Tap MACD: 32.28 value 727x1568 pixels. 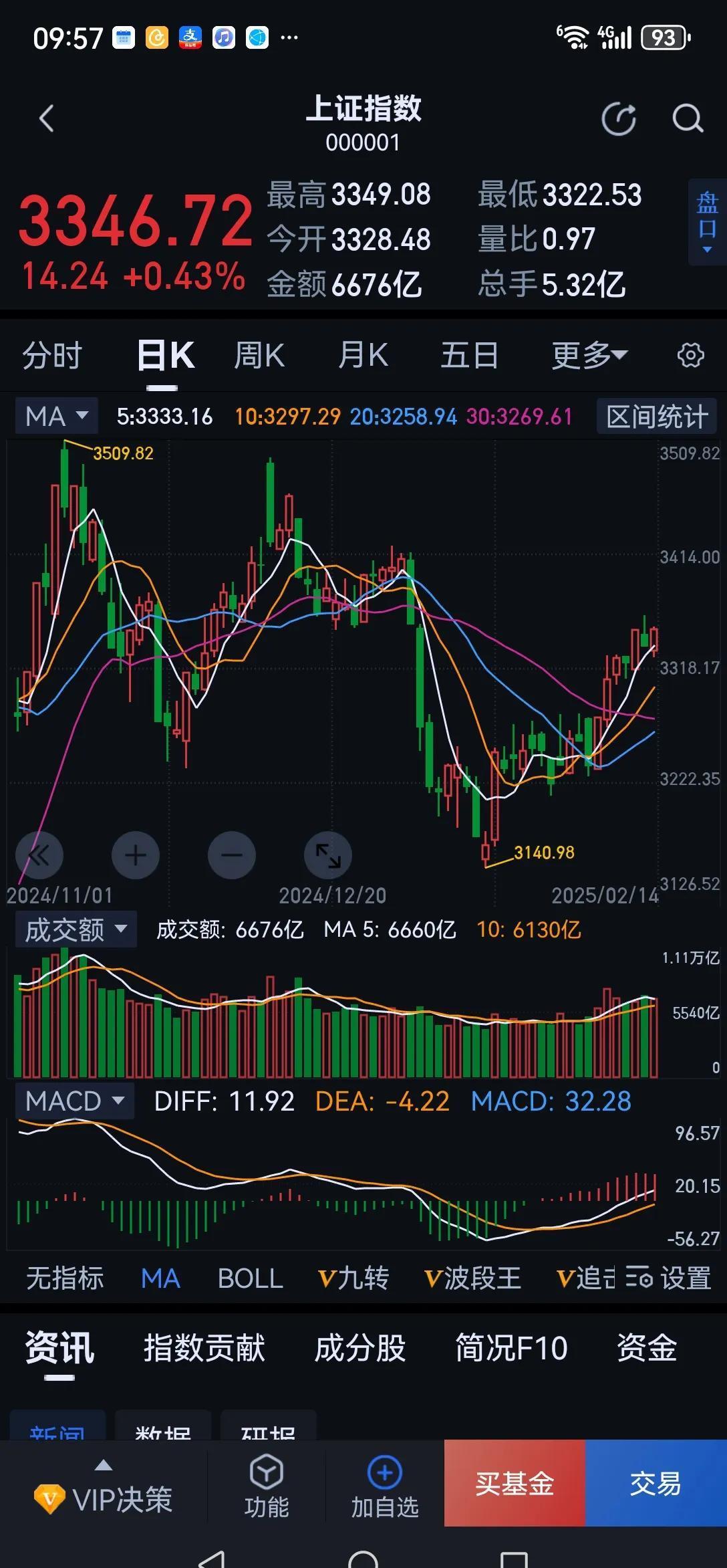pyautogui.click(x=551, y=1101)
